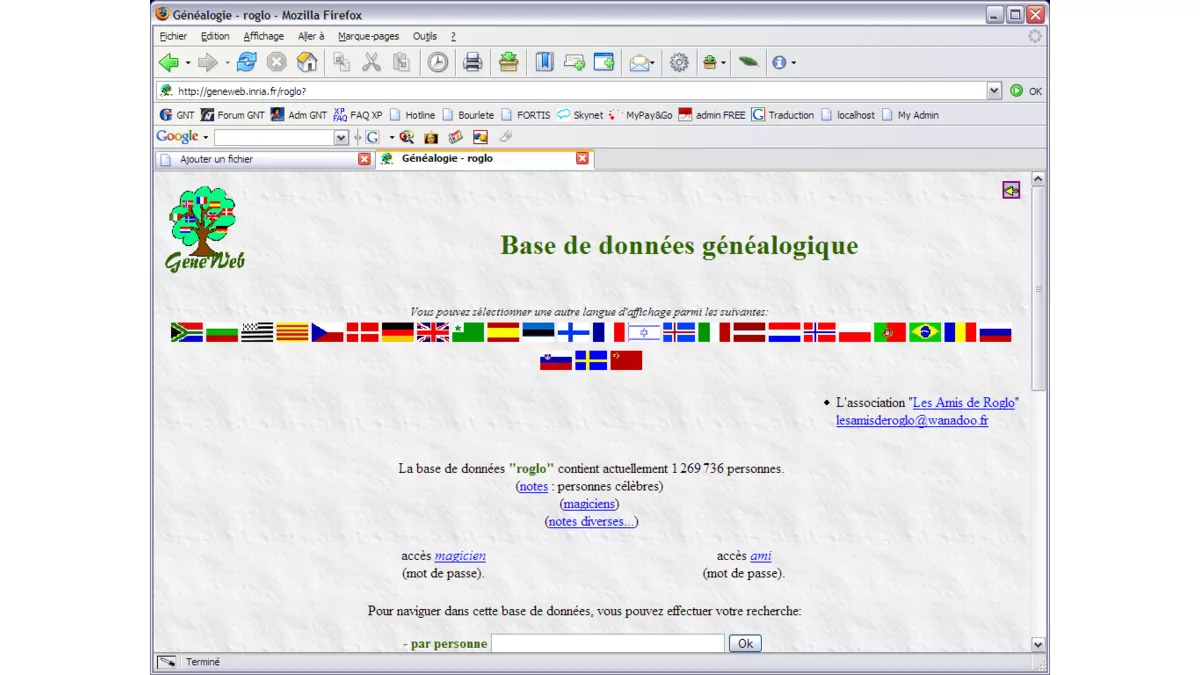The width and height of the screenshot is (1200, 675).
Task: Choose the Swedish flag language
Action: click(x=591, y=360)
